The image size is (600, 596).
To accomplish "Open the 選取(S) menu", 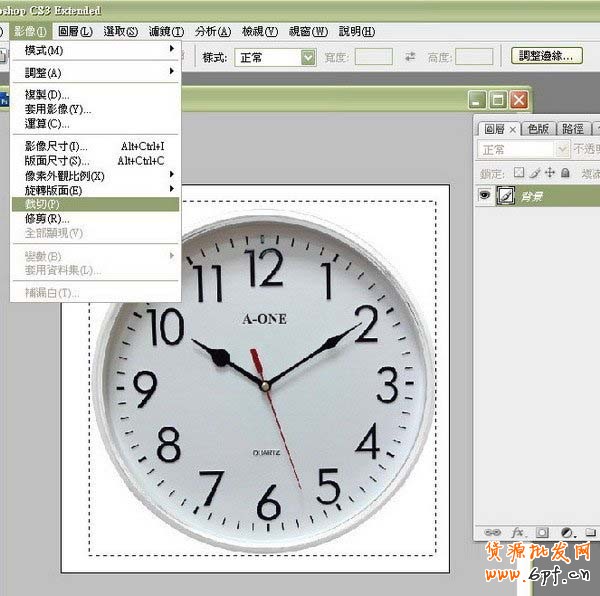I will pos(121,31).
